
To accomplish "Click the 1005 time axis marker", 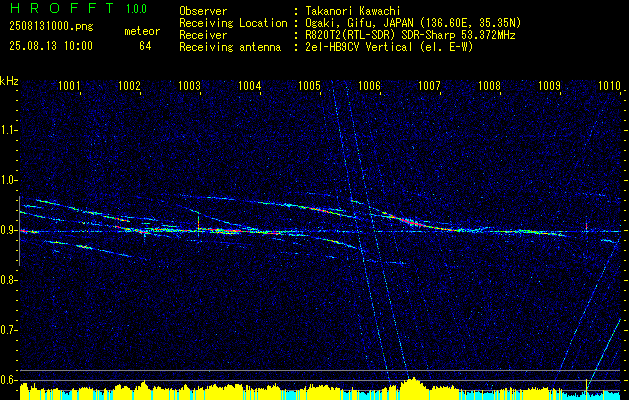I will click(x=310, y=85).
